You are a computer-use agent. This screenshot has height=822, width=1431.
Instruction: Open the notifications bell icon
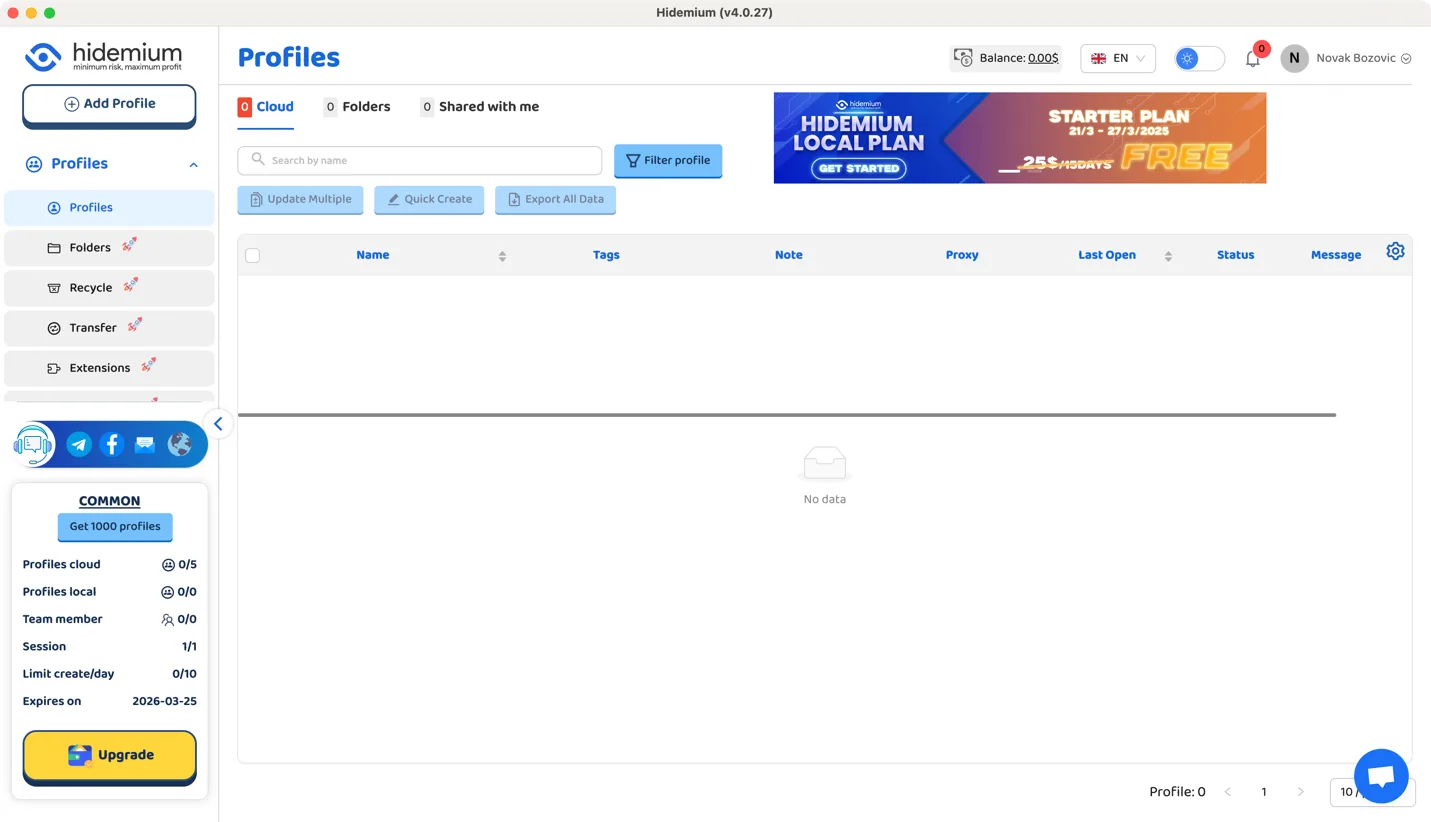(1253, 59)
